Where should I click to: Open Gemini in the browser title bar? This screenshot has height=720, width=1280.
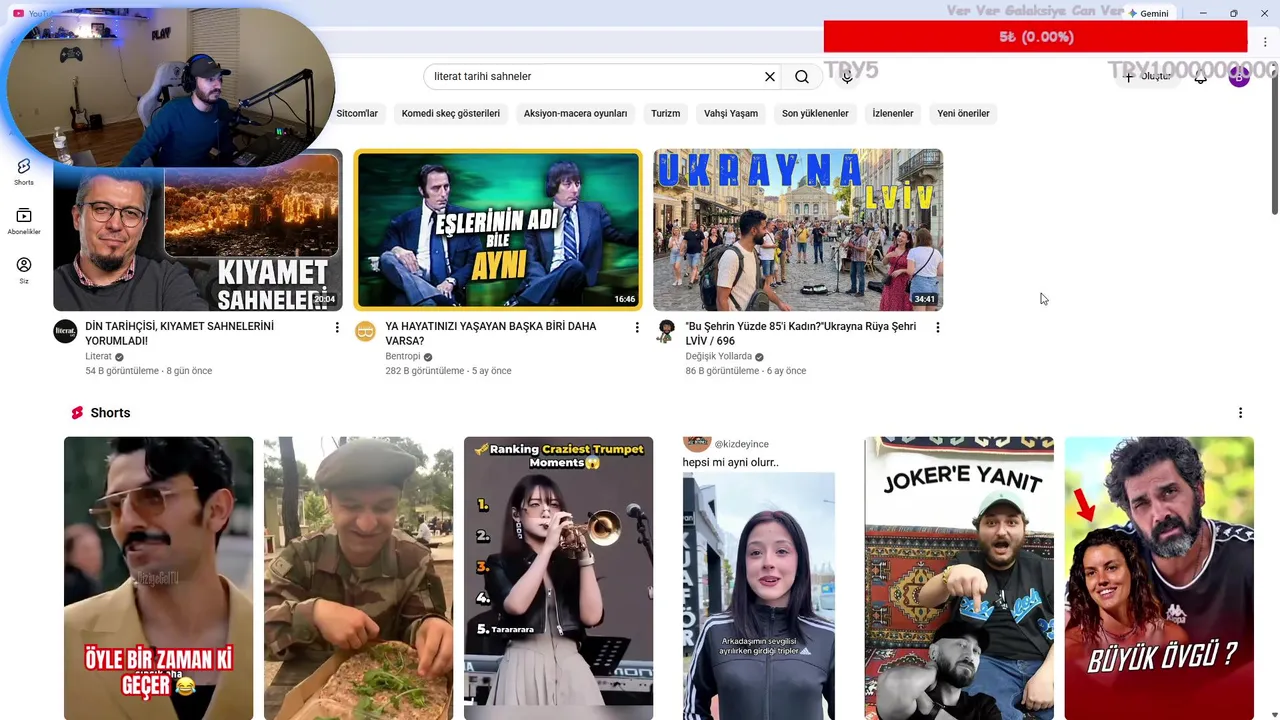pos(1148,13)
